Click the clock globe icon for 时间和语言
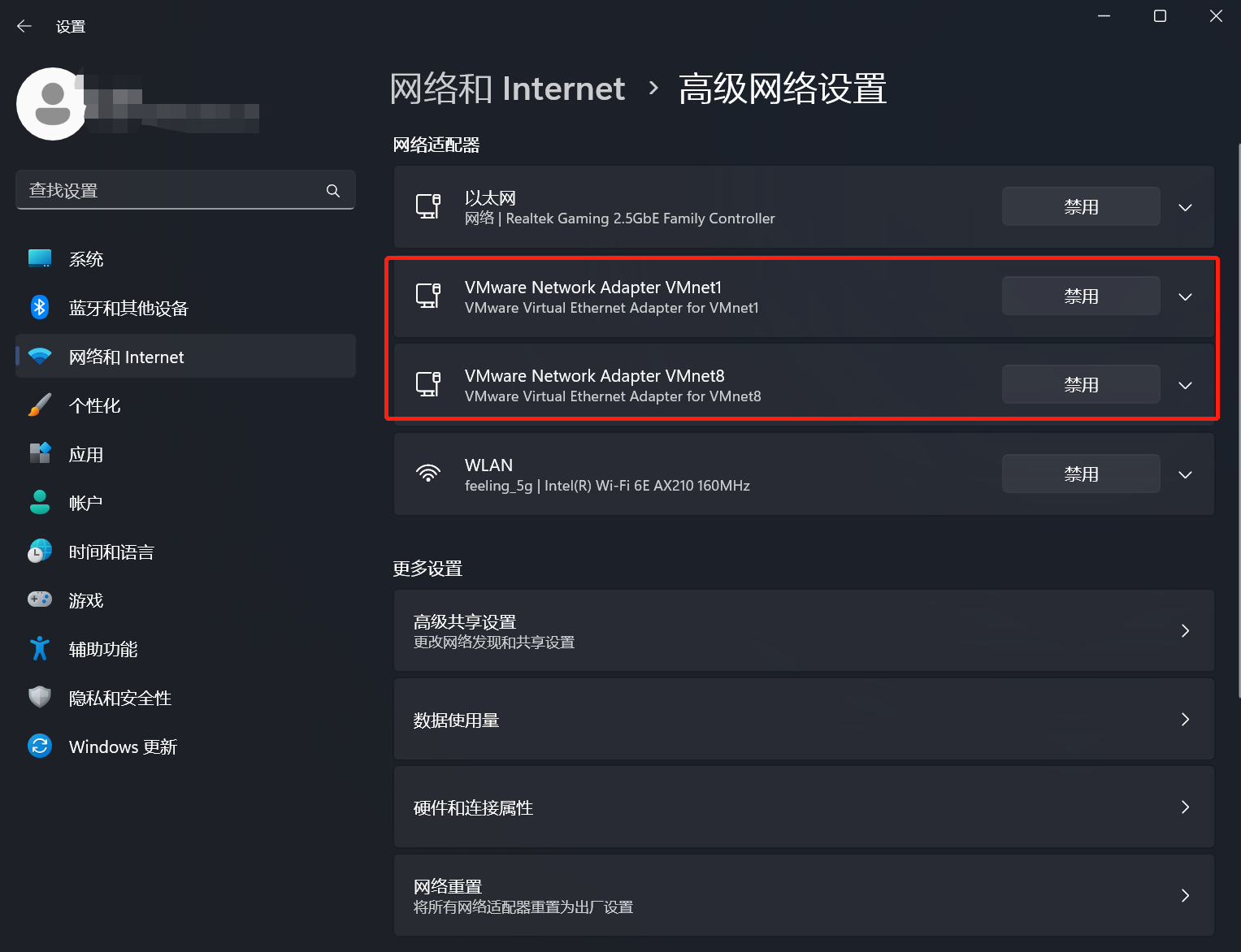The image size is (1241, 952). pyautogui.click(x=40, y=552)
